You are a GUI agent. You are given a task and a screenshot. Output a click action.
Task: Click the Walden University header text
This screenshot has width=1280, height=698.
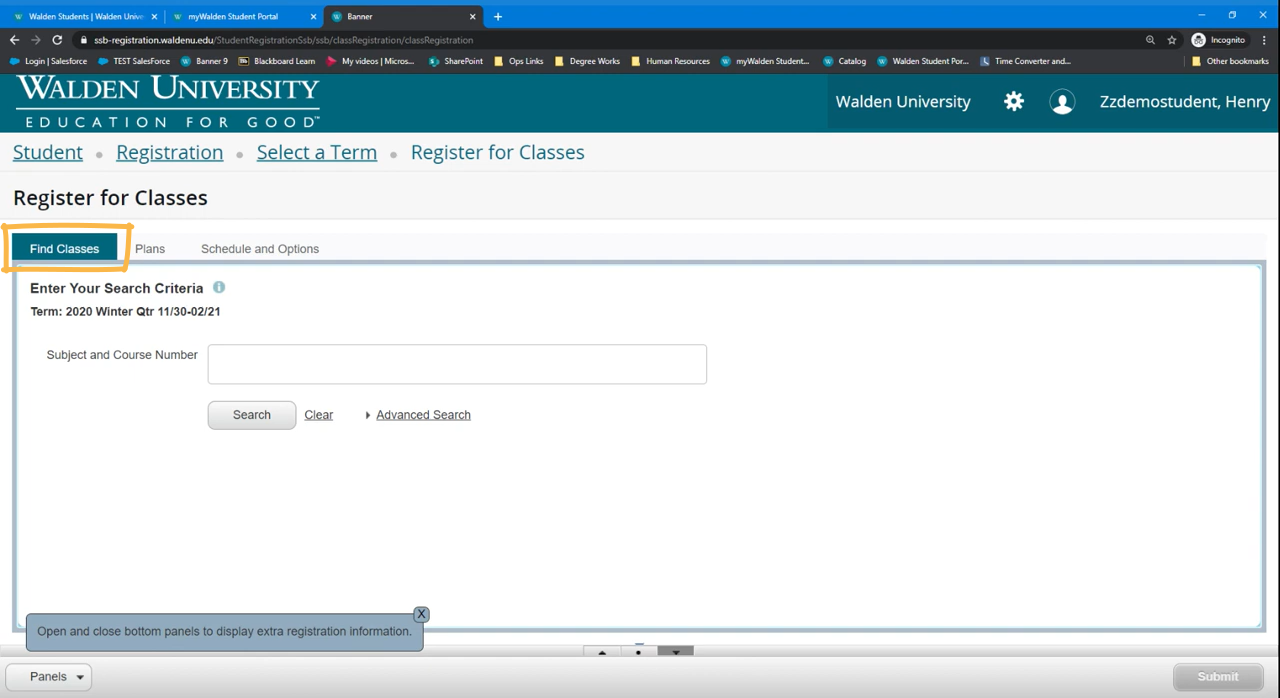[903, 102]
